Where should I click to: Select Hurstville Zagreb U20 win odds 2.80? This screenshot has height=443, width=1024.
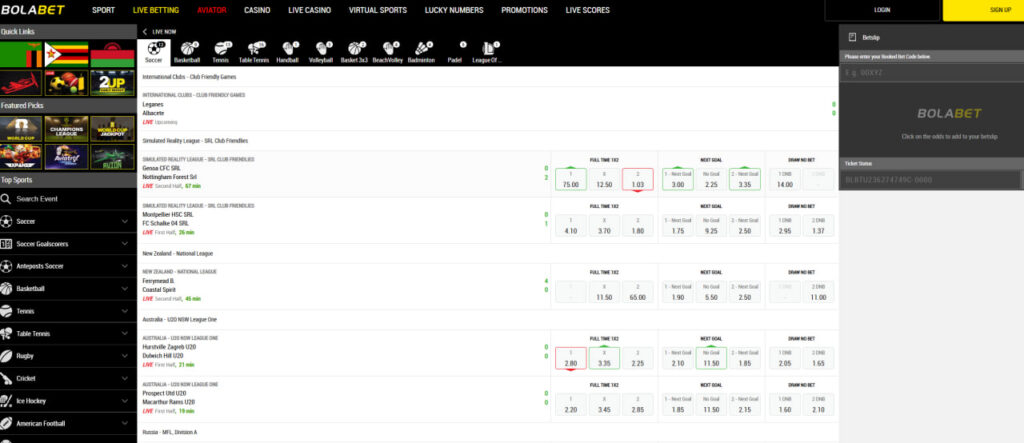pos(571,358)
